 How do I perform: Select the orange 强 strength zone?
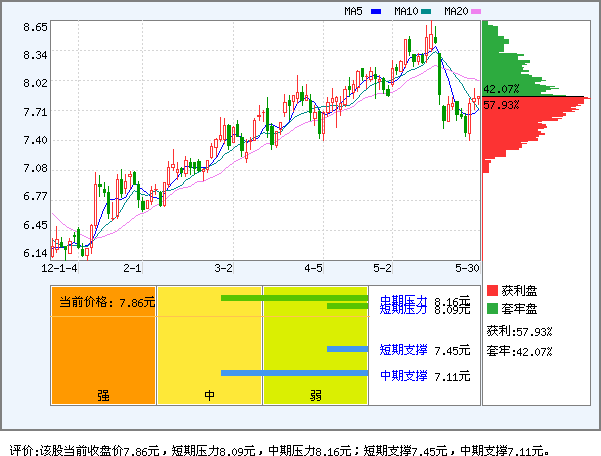(103, 345)
